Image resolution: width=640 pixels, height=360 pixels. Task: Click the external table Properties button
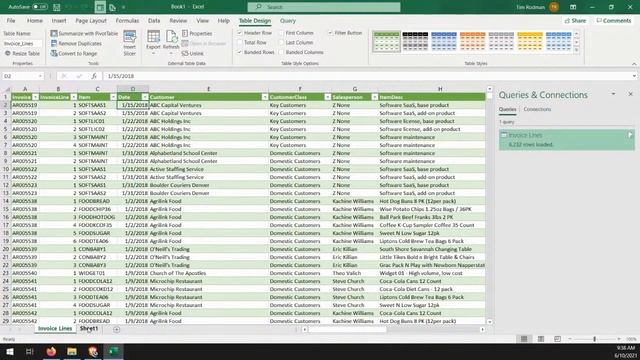tap(197, 33)
